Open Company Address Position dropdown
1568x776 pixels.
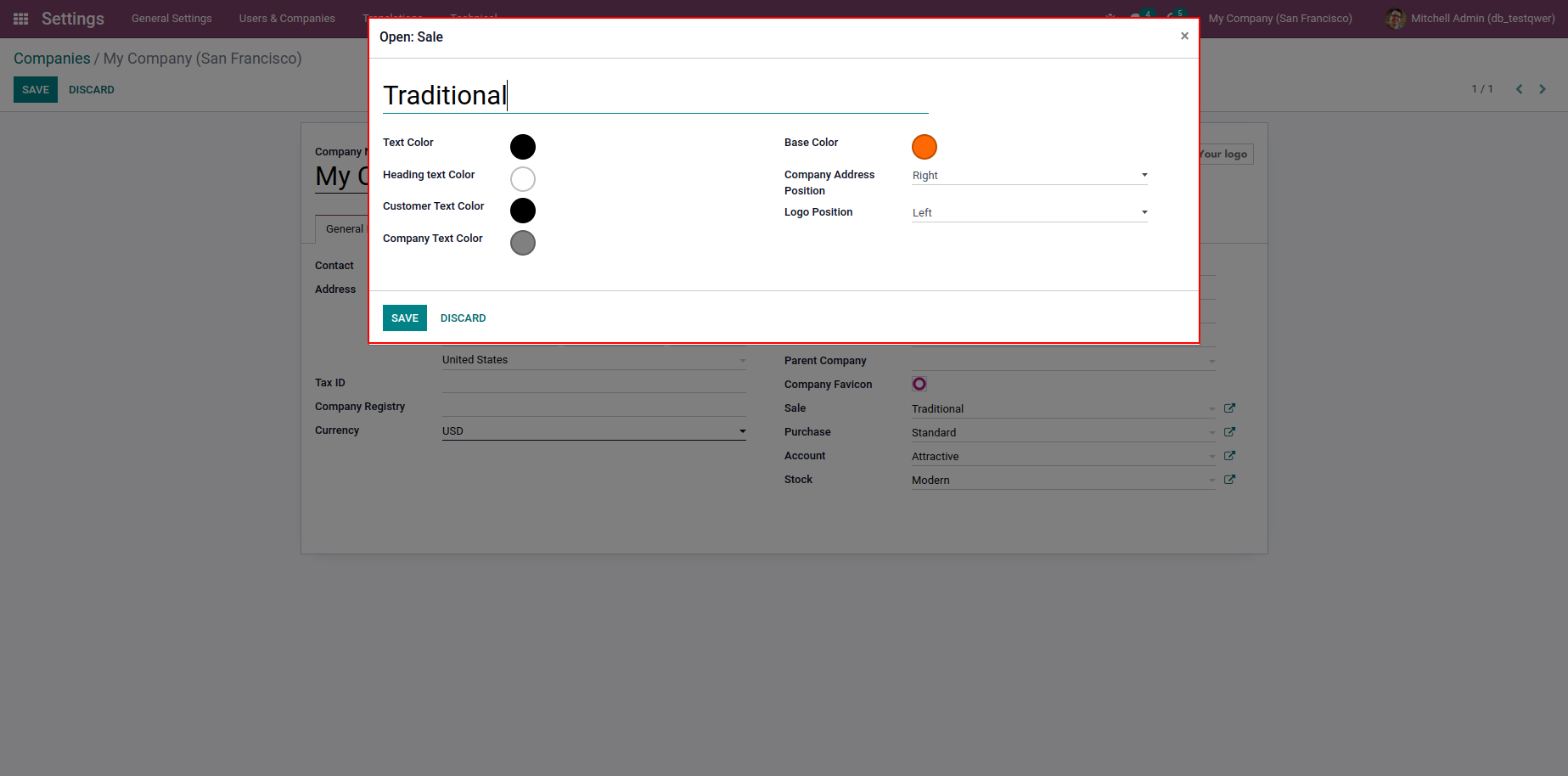(x=1030, y=175)
